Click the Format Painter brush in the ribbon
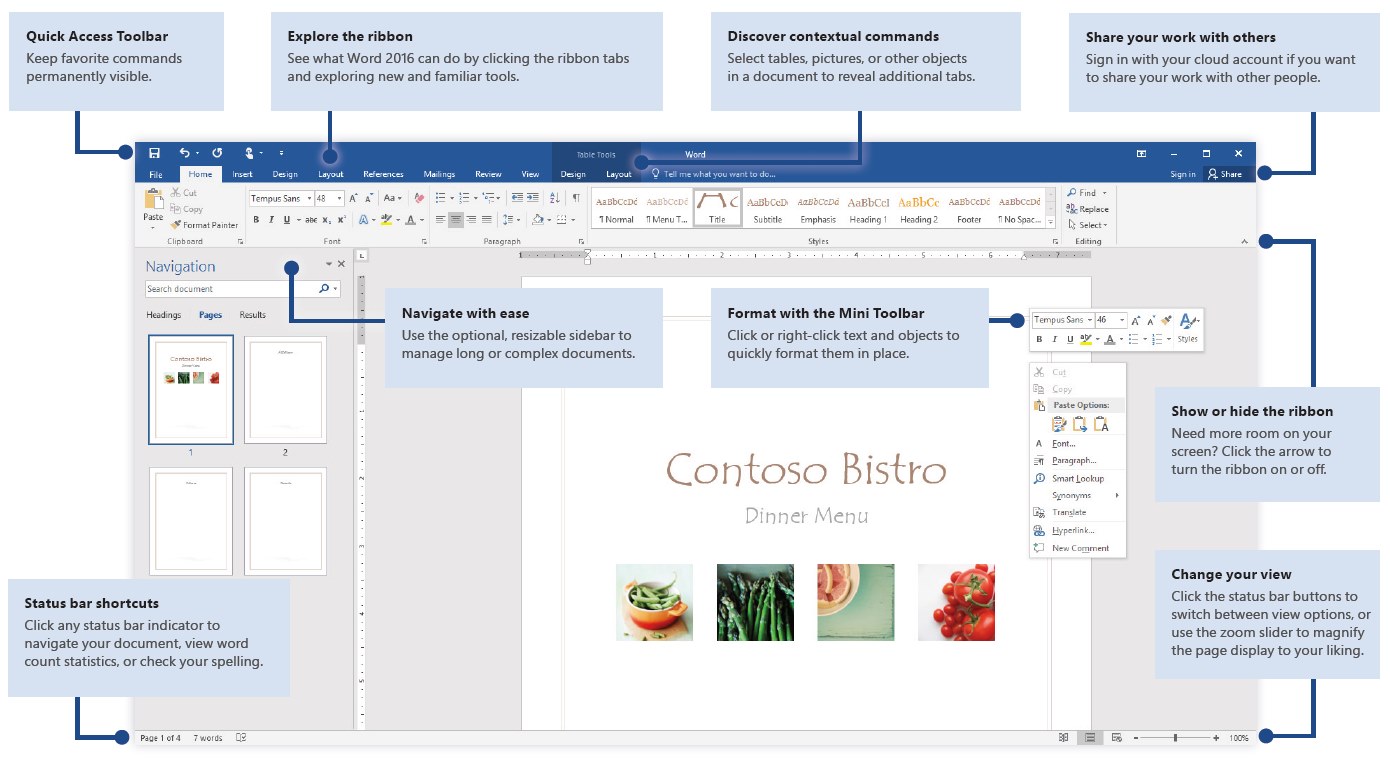1390x760 pixels. coord(175,225)
